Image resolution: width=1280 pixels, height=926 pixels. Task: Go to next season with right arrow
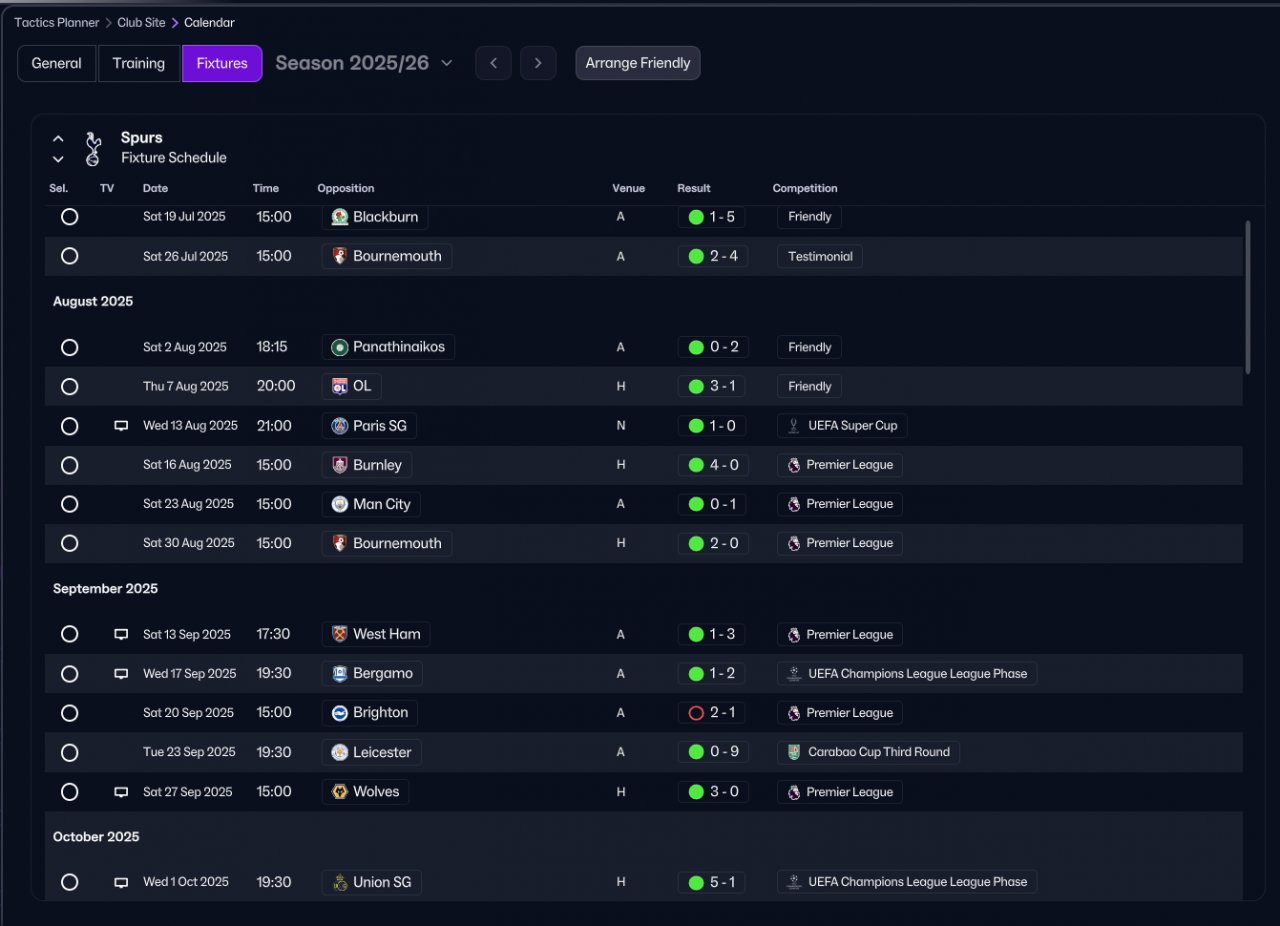click(x=538, y=63)
